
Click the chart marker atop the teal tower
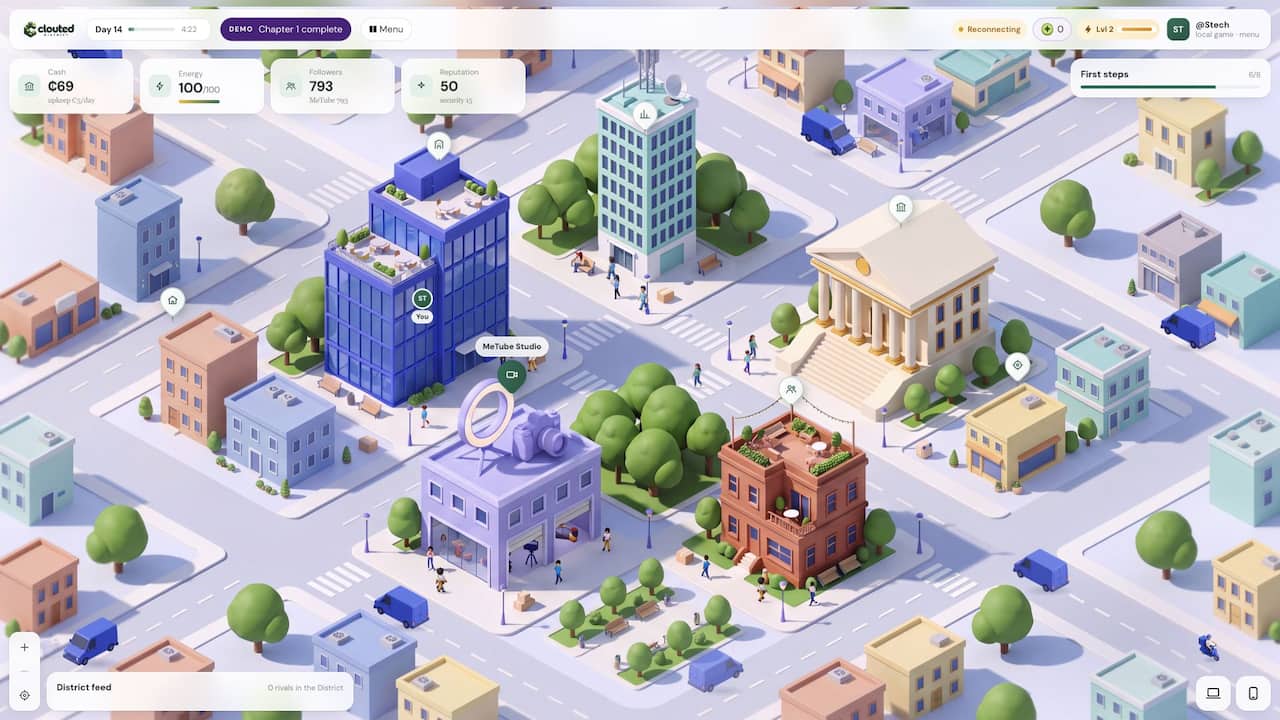click(x=645, y=113)
